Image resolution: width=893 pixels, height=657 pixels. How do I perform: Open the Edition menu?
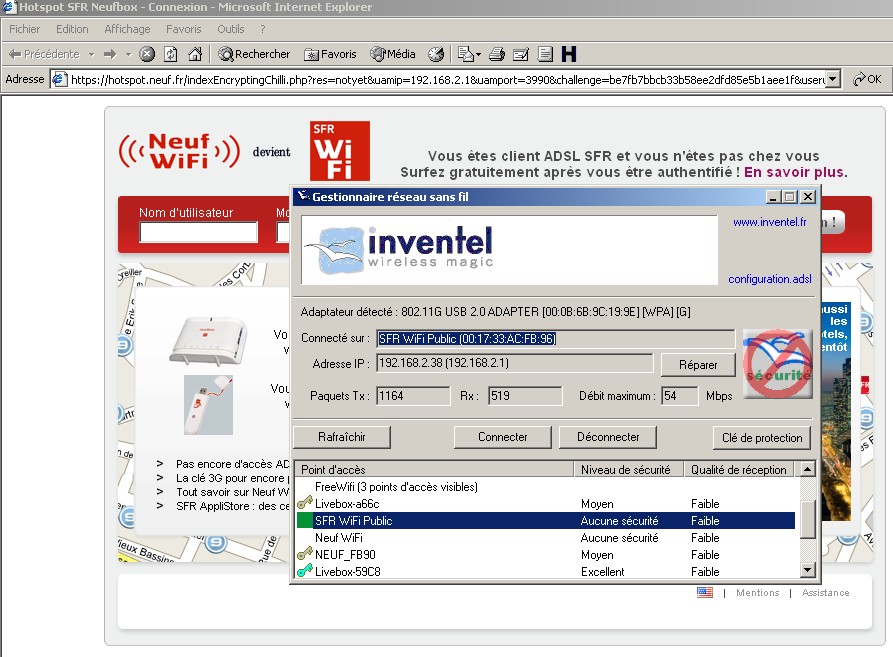72,29
